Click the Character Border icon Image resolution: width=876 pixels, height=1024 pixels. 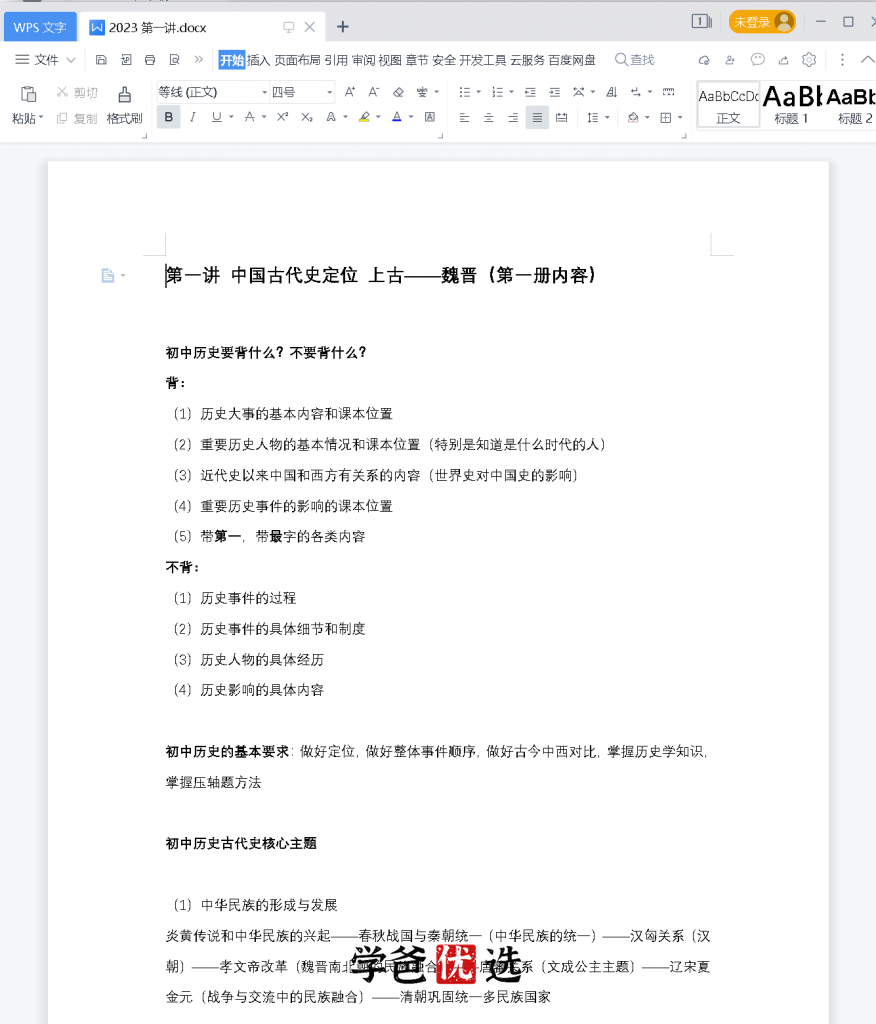click(x=430, y=117)
